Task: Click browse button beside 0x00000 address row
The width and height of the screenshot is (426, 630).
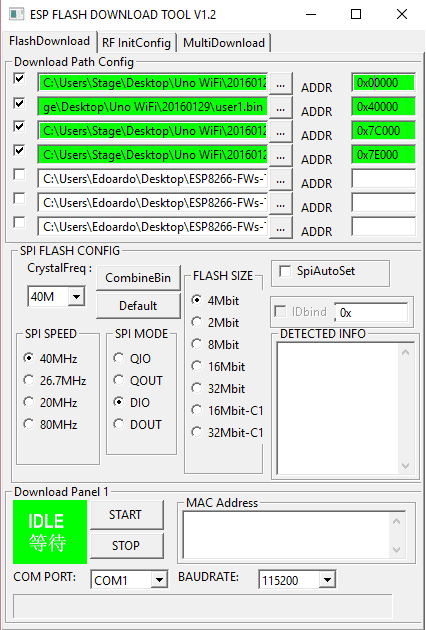Action: point(281,84)
